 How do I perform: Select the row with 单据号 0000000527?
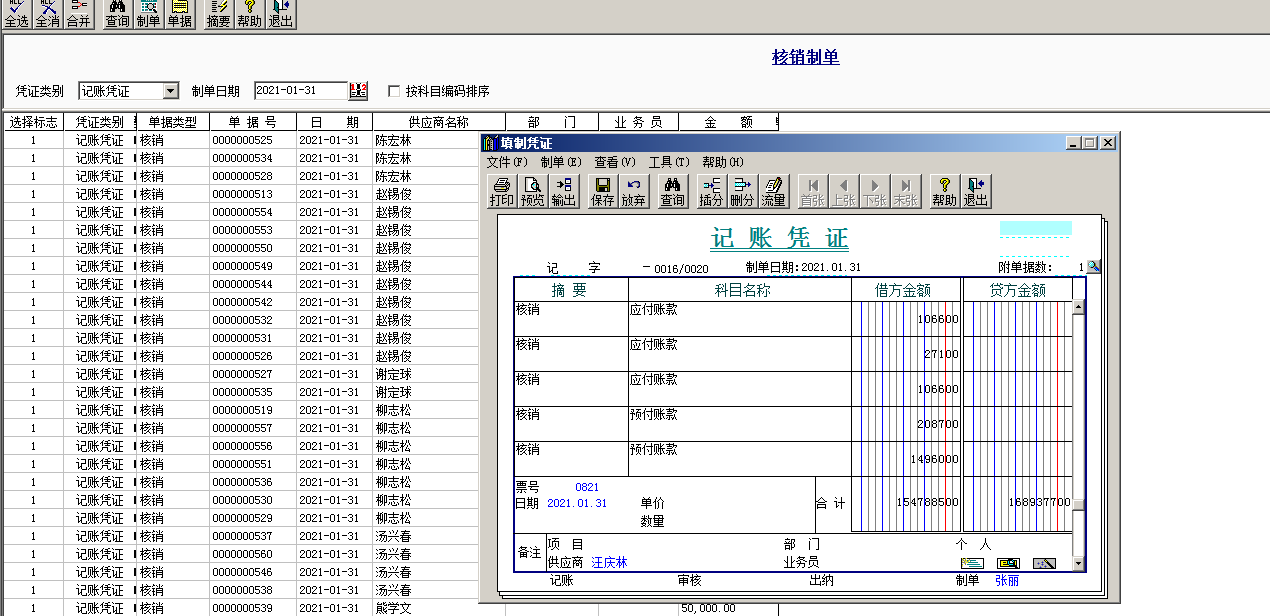pyautogui.click(x=241, y=374)
